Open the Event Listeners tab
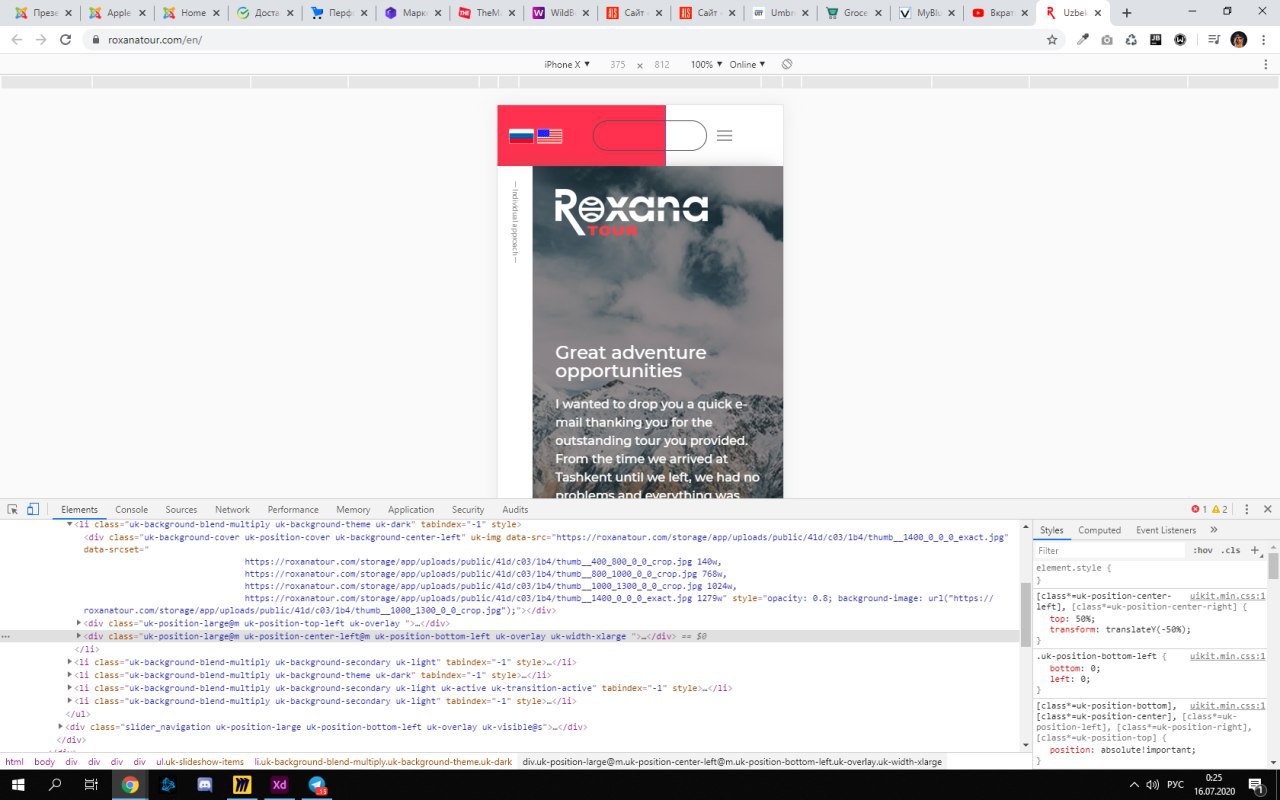Image resolution: width=1280 pixels, height=800 pixels. [1165, 530]
